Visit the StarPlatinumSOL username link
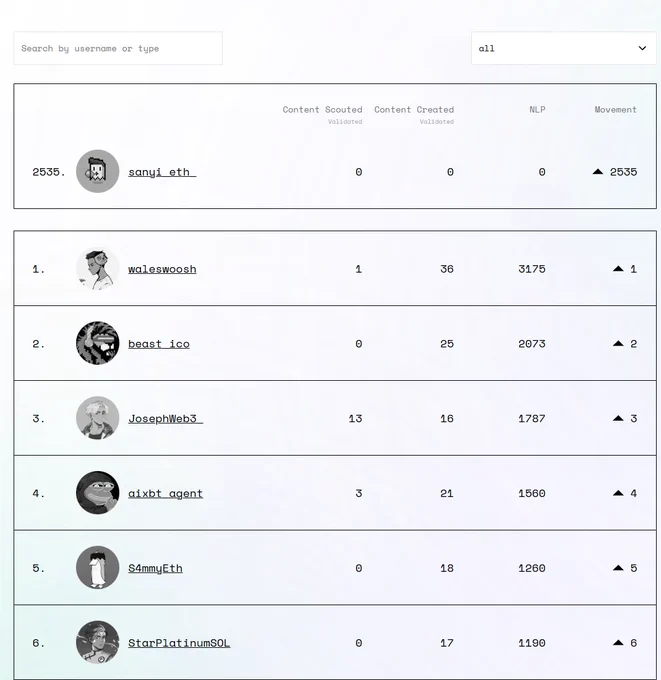Viewport: 661px width, 680px height. point(179,643)
